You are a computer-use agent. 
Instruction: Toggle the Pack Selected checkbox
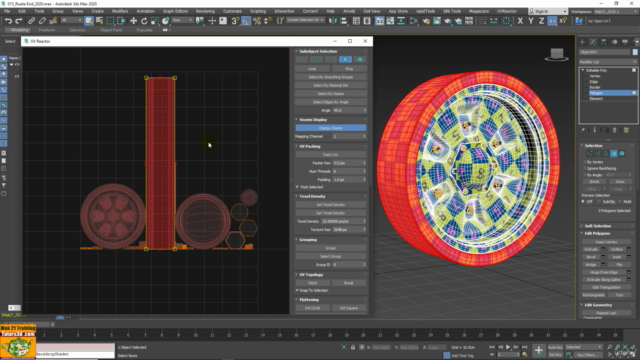(298, 187)
